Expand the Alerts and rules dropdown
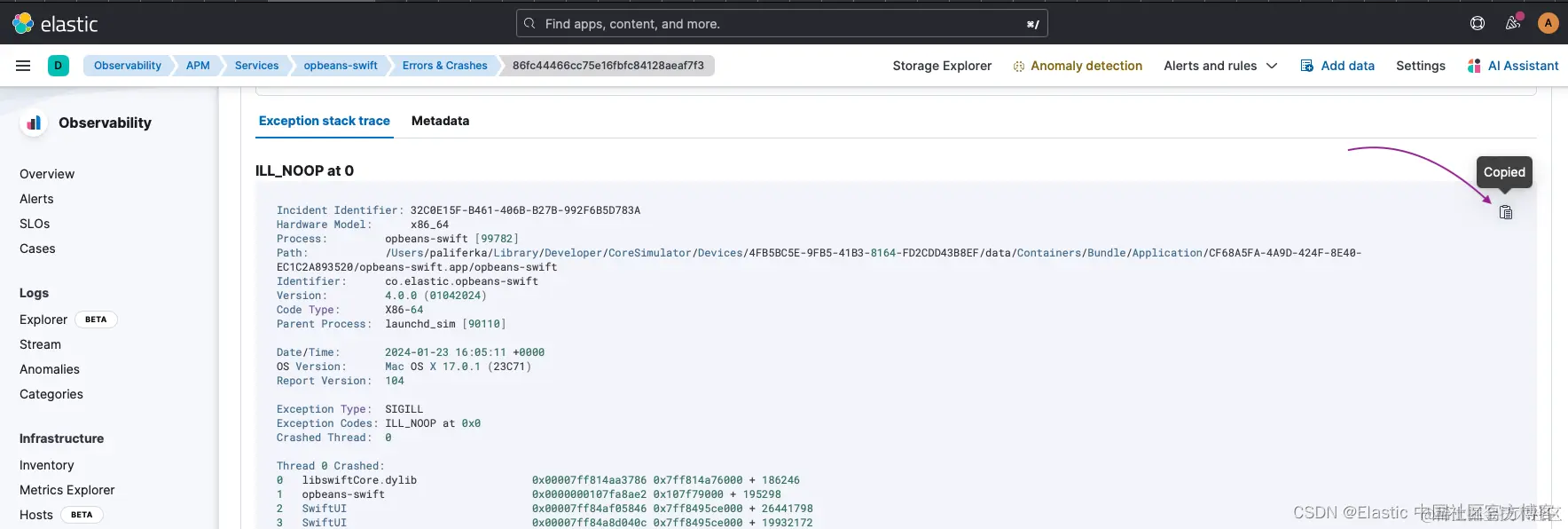Viewport: 1568px width, 529px height. tap(1220, 66)
